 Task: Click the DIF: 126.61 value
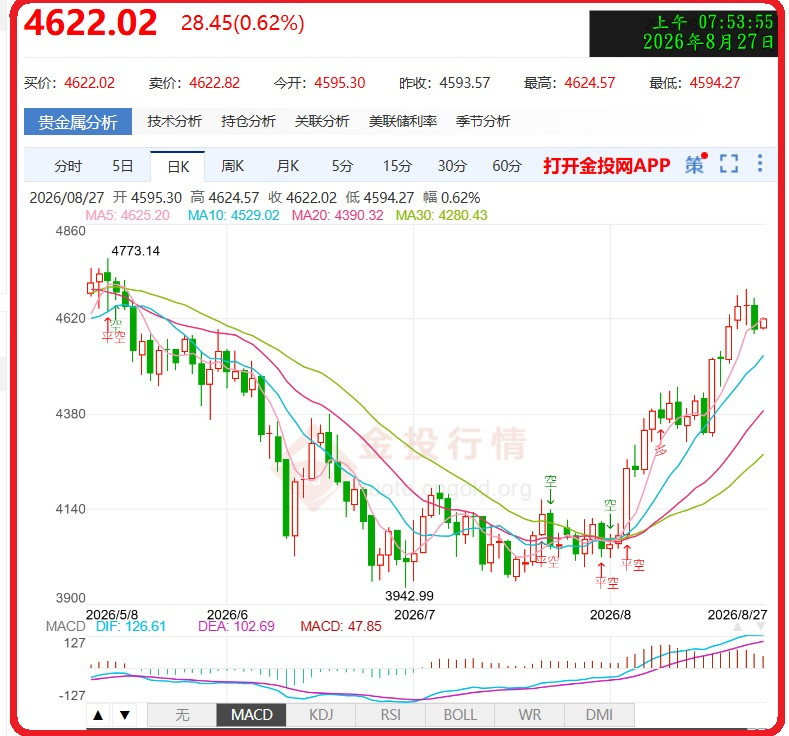click(131, 626)
